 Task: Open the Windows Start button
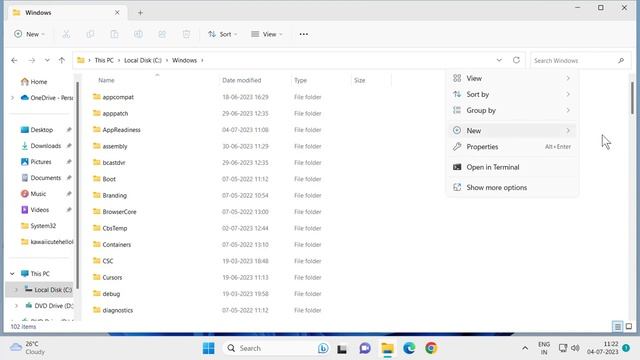point(209,348)
